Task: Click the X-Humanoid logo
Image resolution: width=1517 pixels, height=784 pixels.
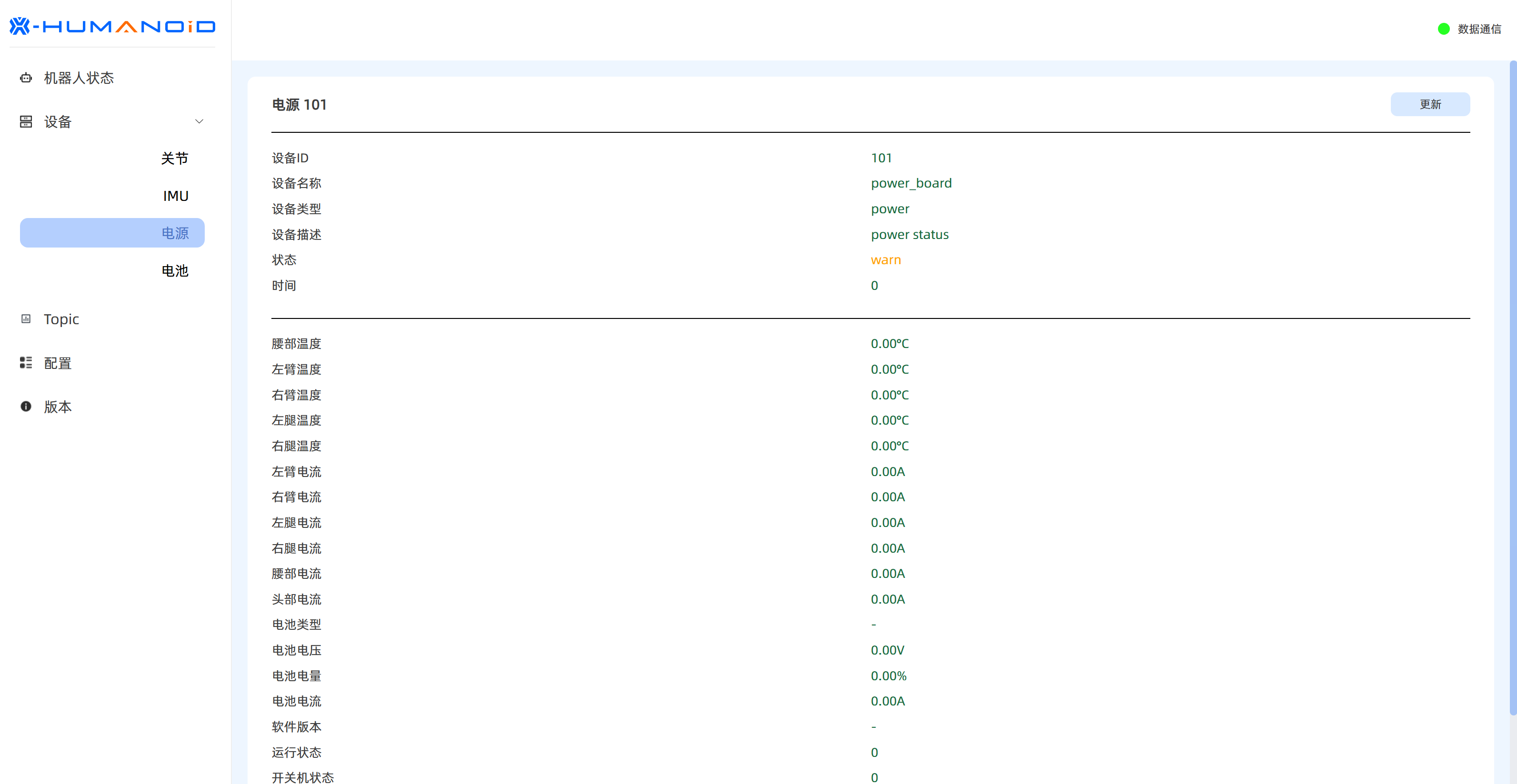Action: pyautogui.click(x=112, y=27)
